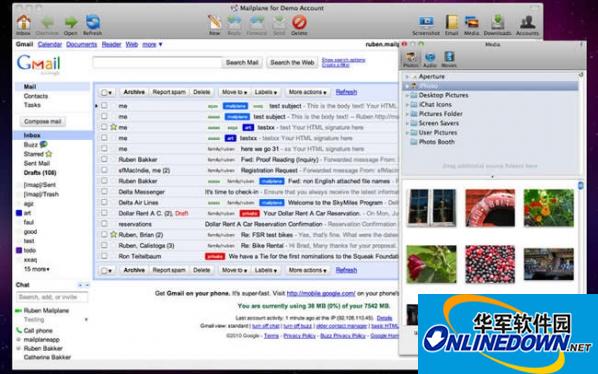Click the Inbox home icon in toolbar

[x=24, y=22]
